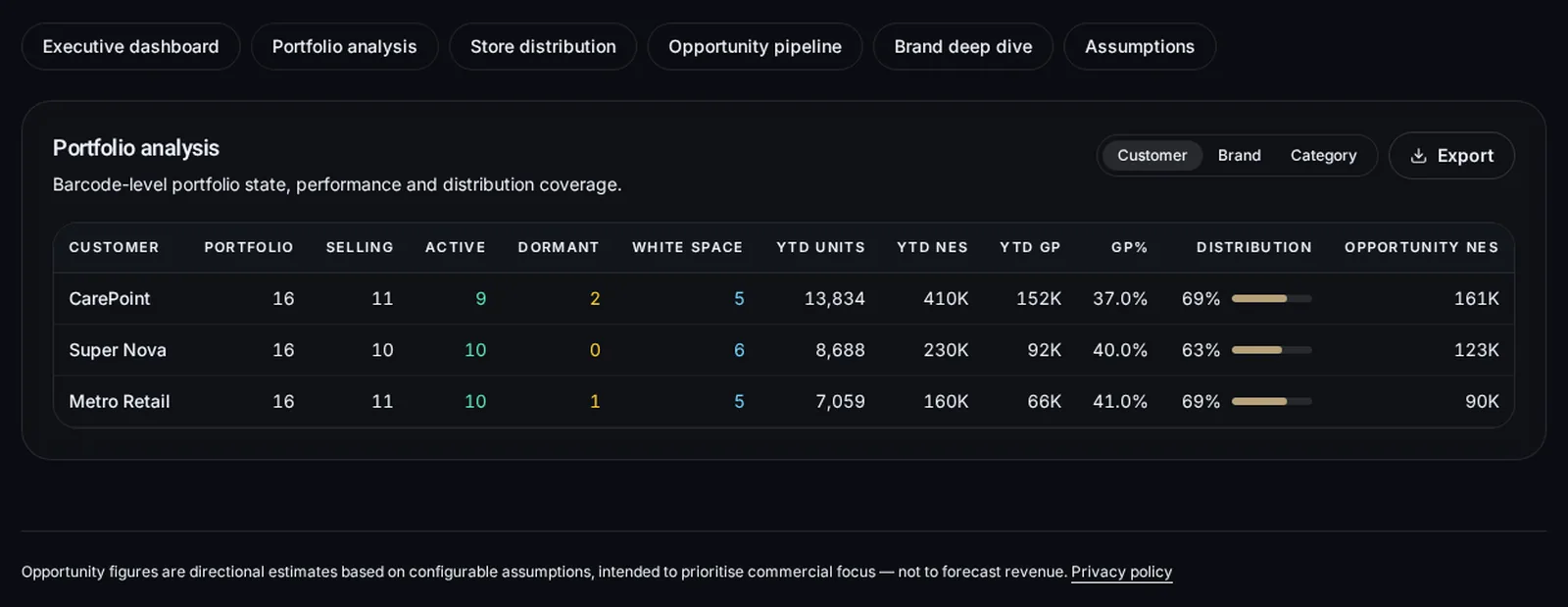The height and width of the screenshot is (607, 1568).
Task: Switch grouping to Customer view
Action: coord(1151,155)
